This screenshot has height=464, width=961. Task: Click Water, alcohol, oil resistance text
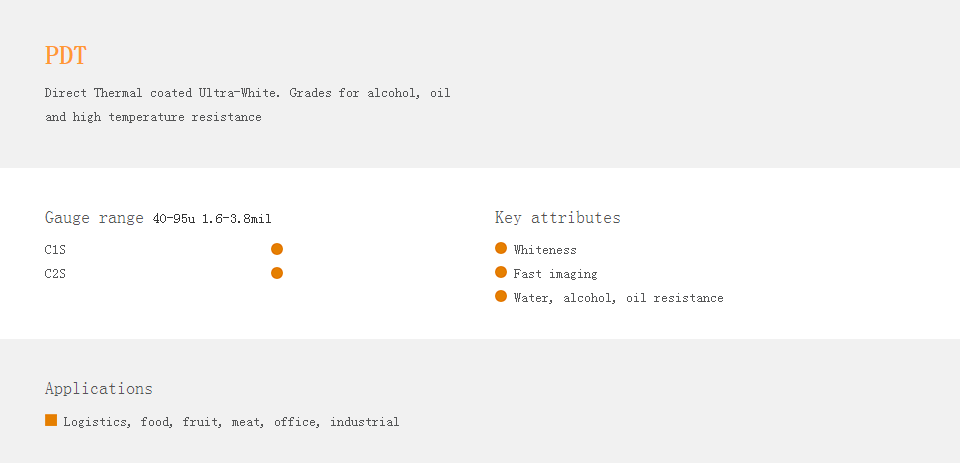tap(618, 298)
